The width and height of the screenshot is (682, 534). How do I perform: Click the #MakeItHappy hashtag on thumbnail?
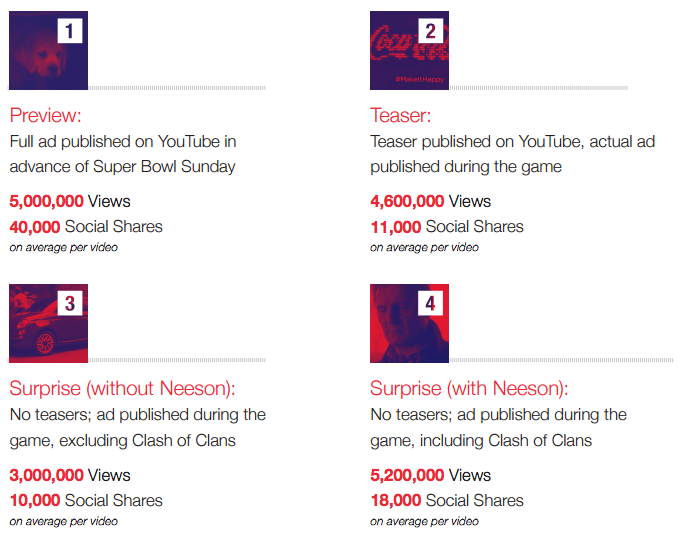(419, 79)
